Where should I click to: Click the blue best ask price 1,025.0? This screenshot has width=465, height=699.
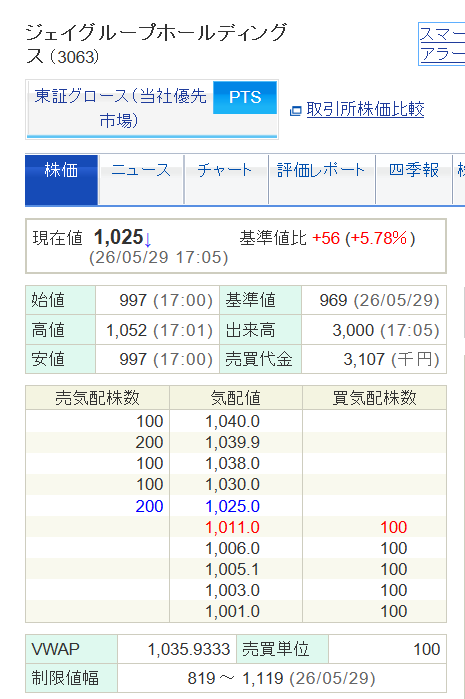(232, 506)
